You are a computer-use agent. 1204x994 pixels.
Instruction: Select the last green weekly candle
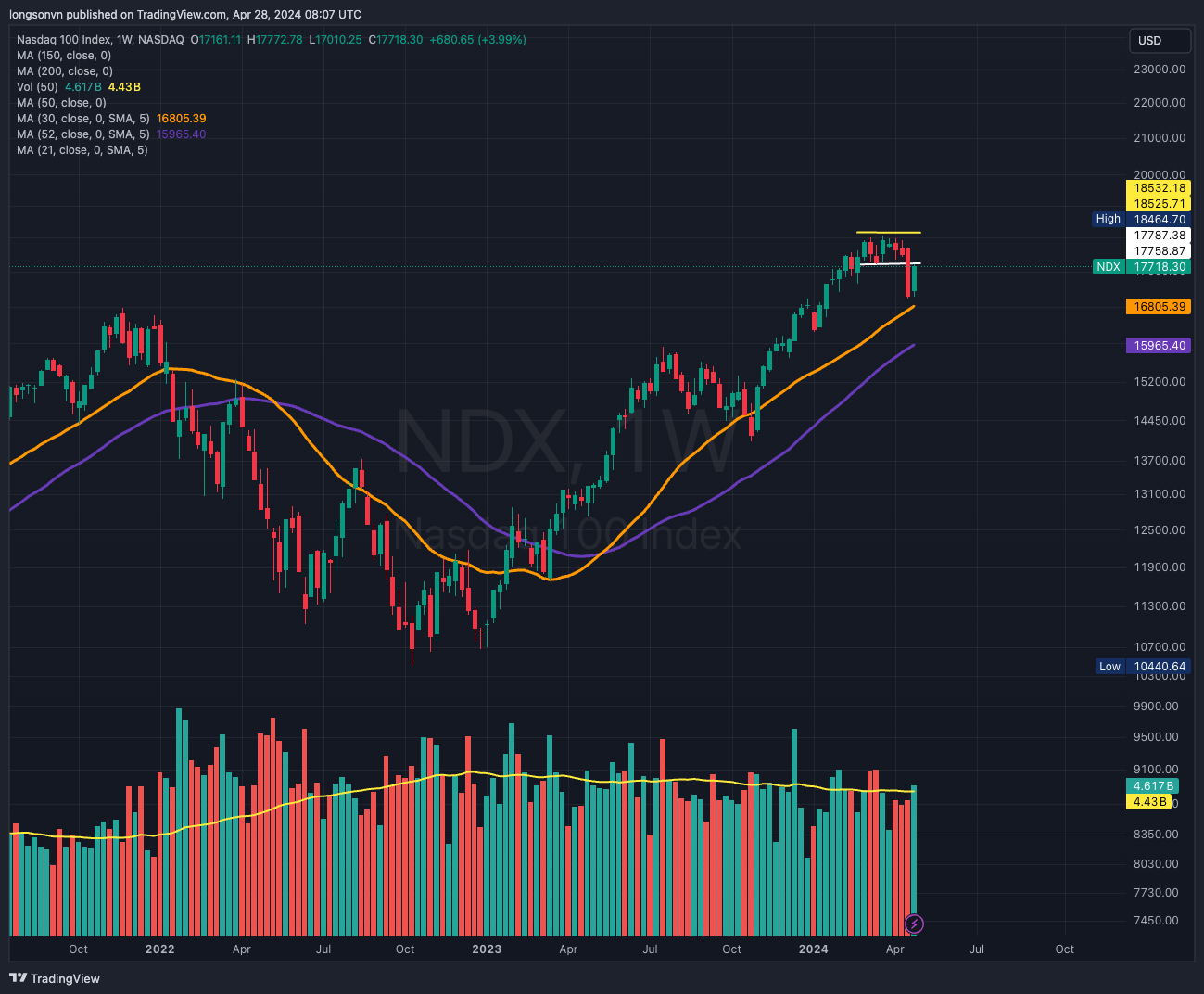[x=914, y=278]
